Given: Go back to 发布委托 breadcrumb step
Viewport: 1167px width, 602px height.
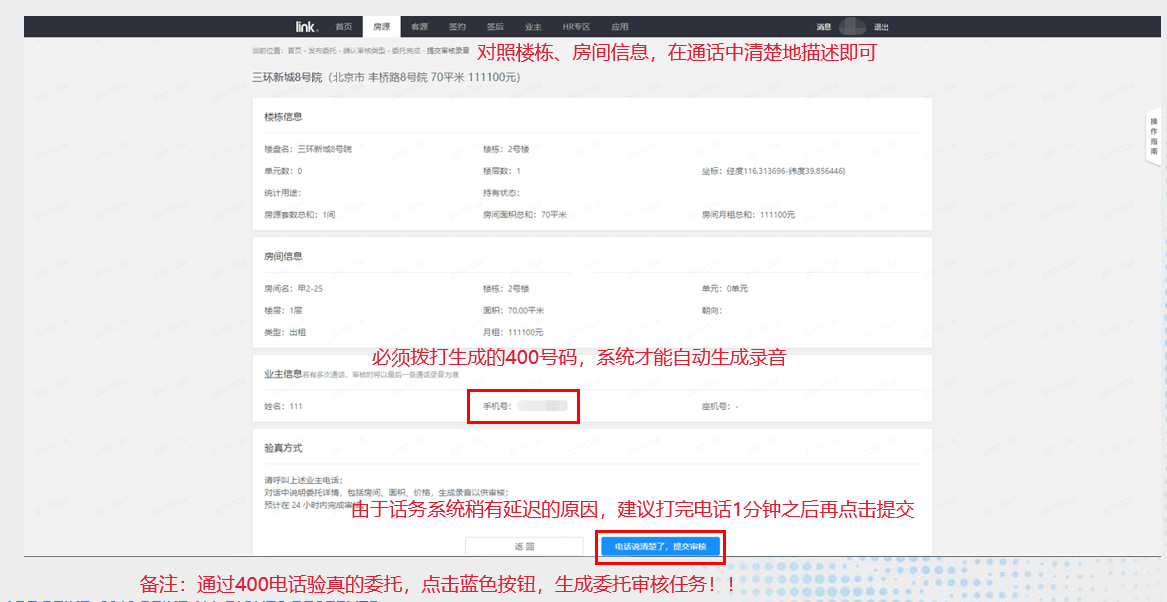Looking at the screenshot, I should coord(322,51).
